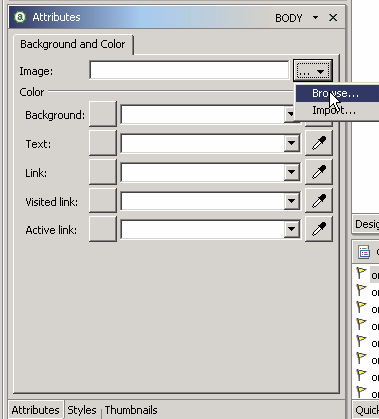The image size is (379, 419).
Task: Click the Link color text field
Action: point(202,172)
